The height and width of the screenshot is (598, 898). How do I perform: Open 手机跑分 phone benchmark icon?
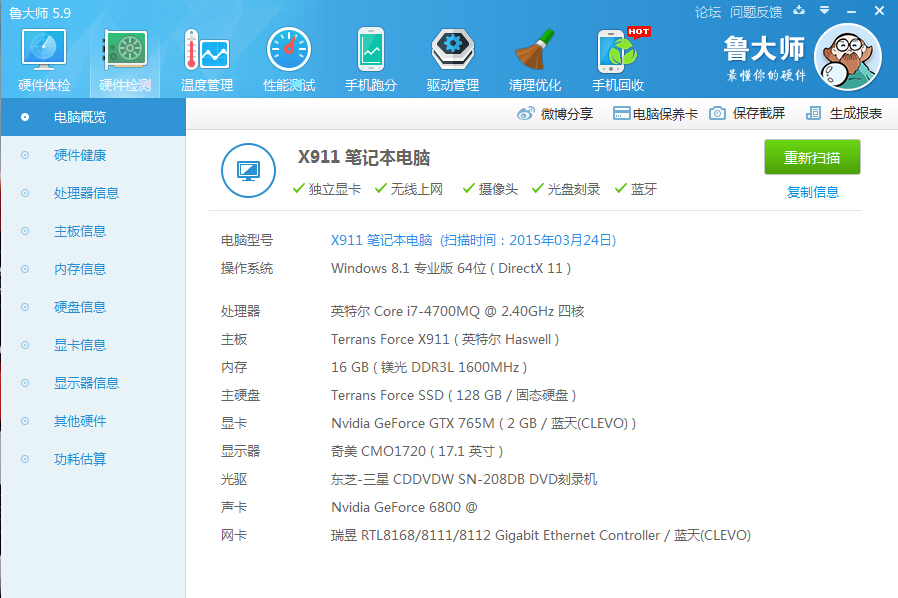click(371, 60)
